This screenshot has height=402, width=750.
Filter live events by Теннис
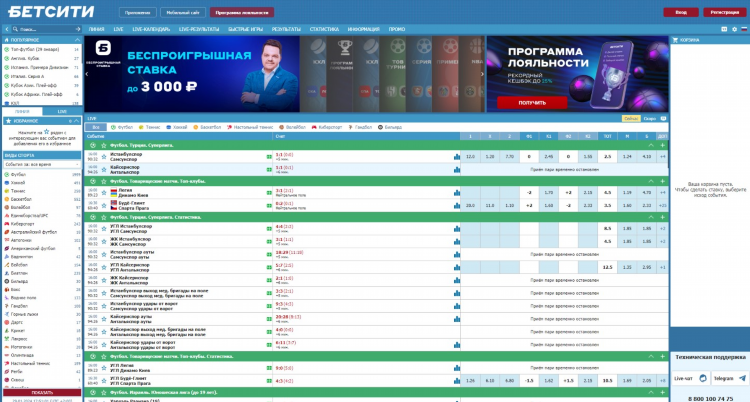[150, 127]
